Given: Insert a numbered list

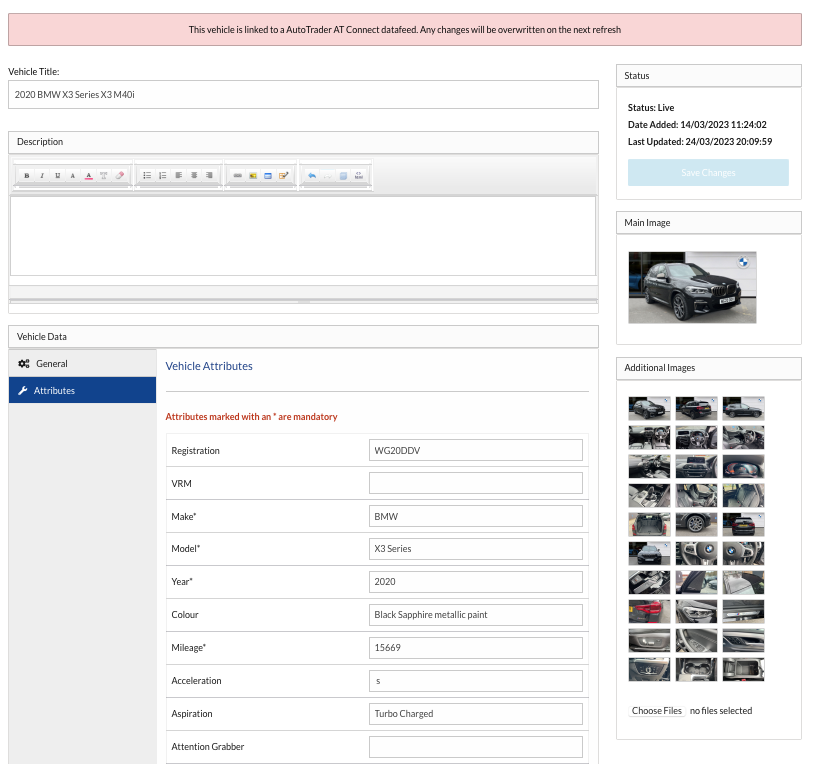Looking at the screenshot, I should coord(162,175).
